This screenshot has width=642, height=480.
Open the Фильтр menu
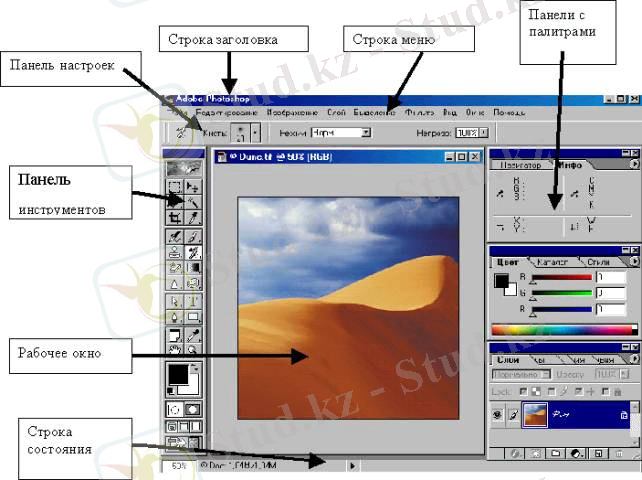[419, 112]
